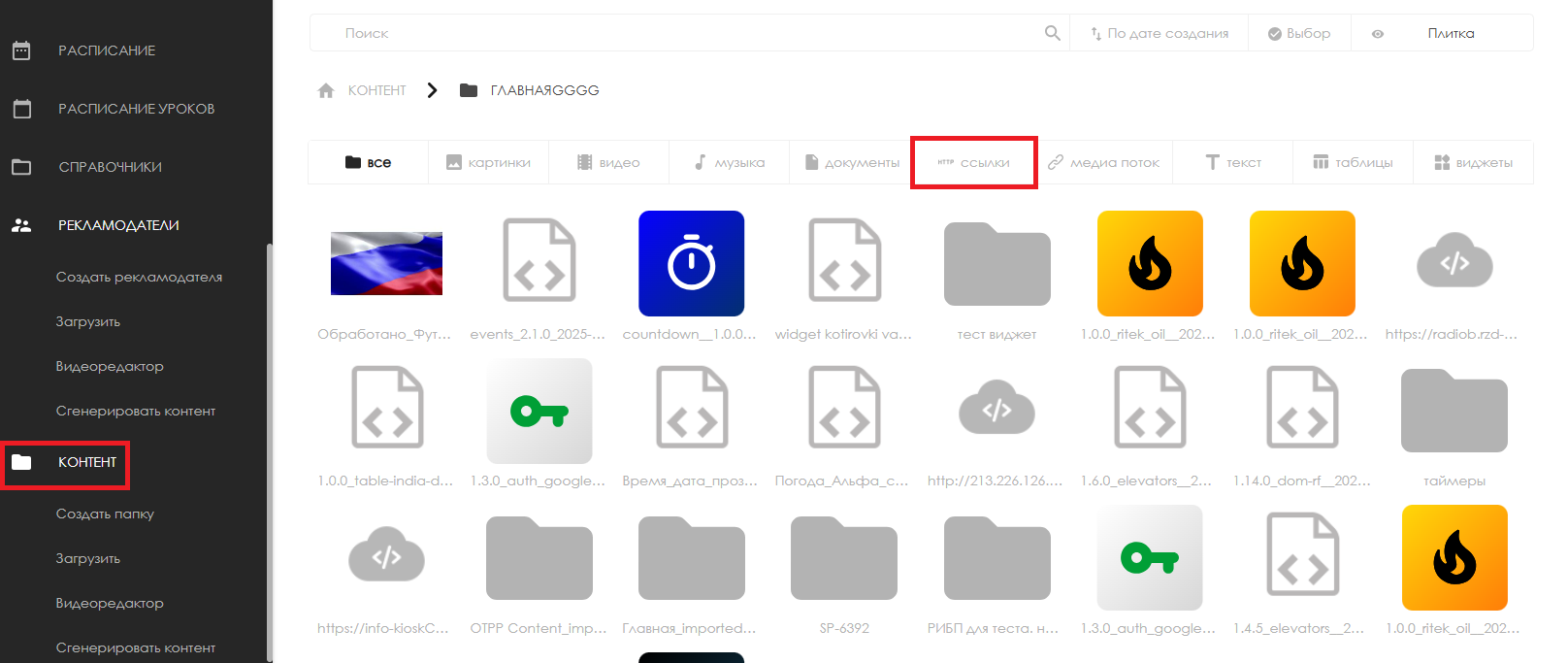This screenshot has height=663, width=1568.
Task: Click the eye visibility icon
Action: tap(1377, 33)
